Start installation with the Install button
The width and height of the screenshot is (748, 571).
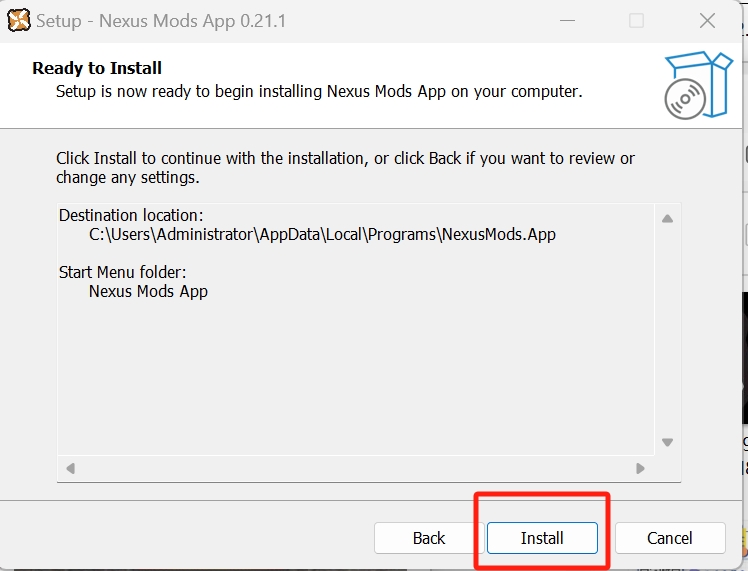coord(542,538)
